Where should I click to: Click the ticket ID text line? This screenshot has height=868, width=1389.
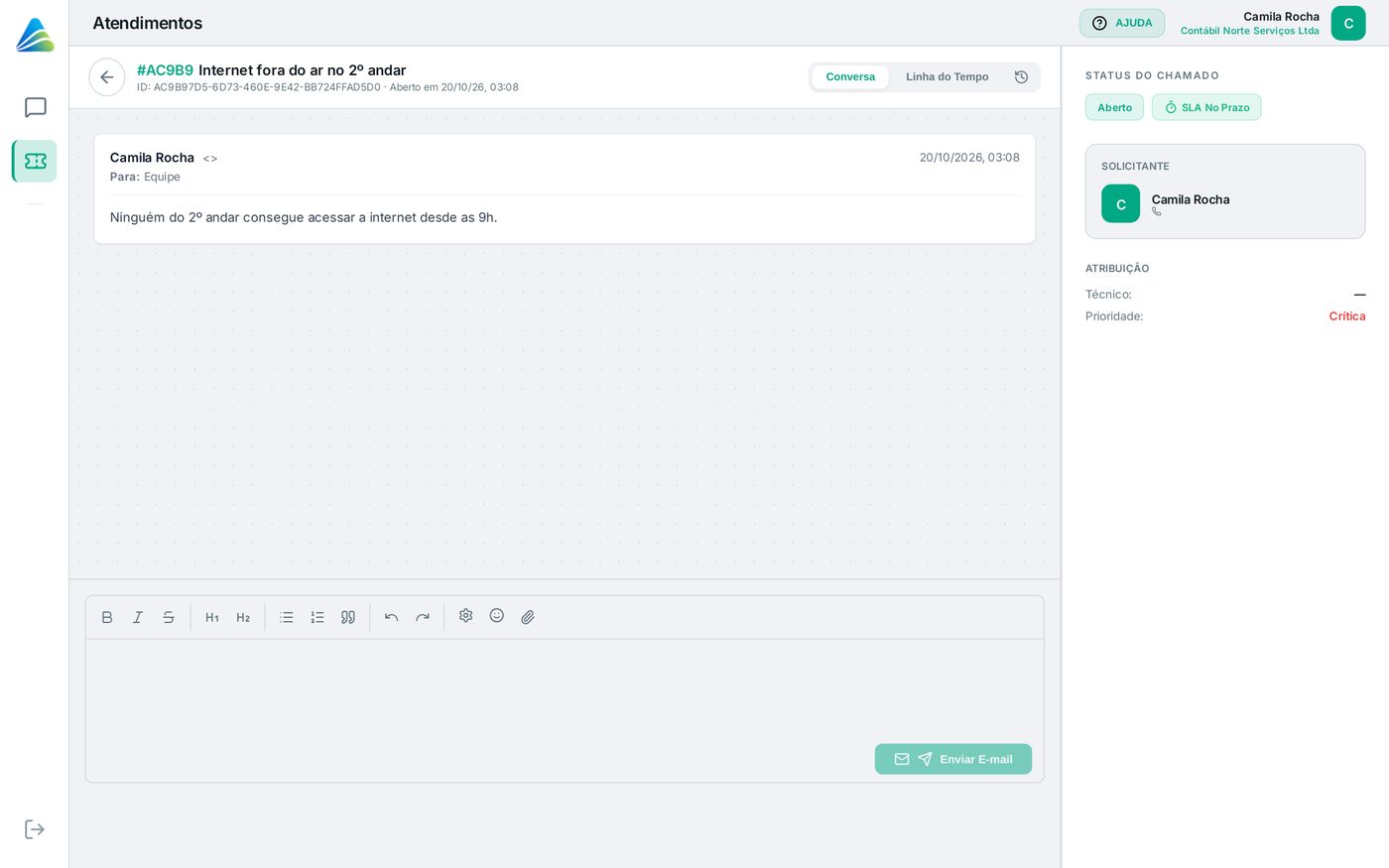click(327, 87)
